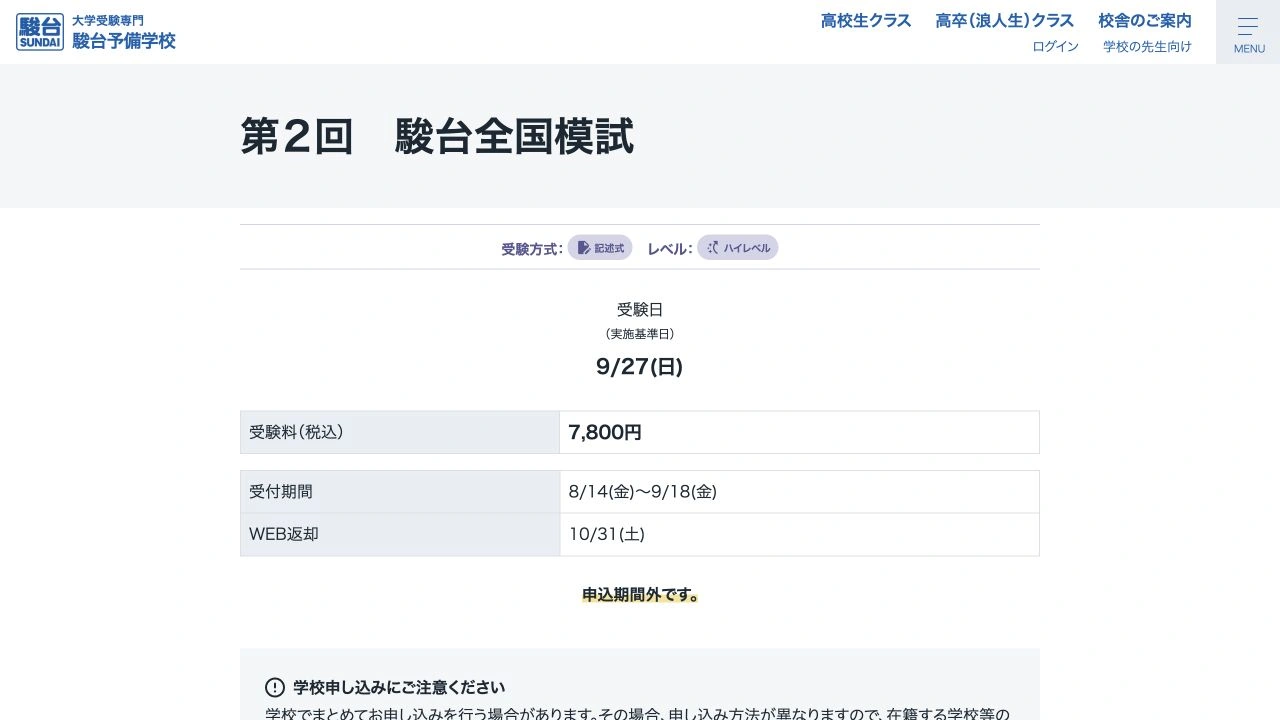
Task: Click the 10/31(土) return date value
Action: tap(607, 534)
